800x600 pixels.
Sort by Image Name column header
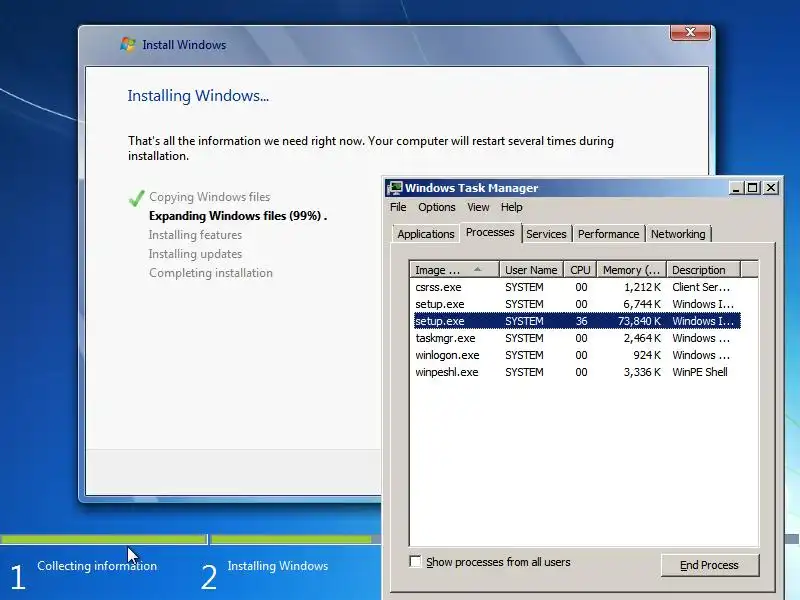[454, 270]
